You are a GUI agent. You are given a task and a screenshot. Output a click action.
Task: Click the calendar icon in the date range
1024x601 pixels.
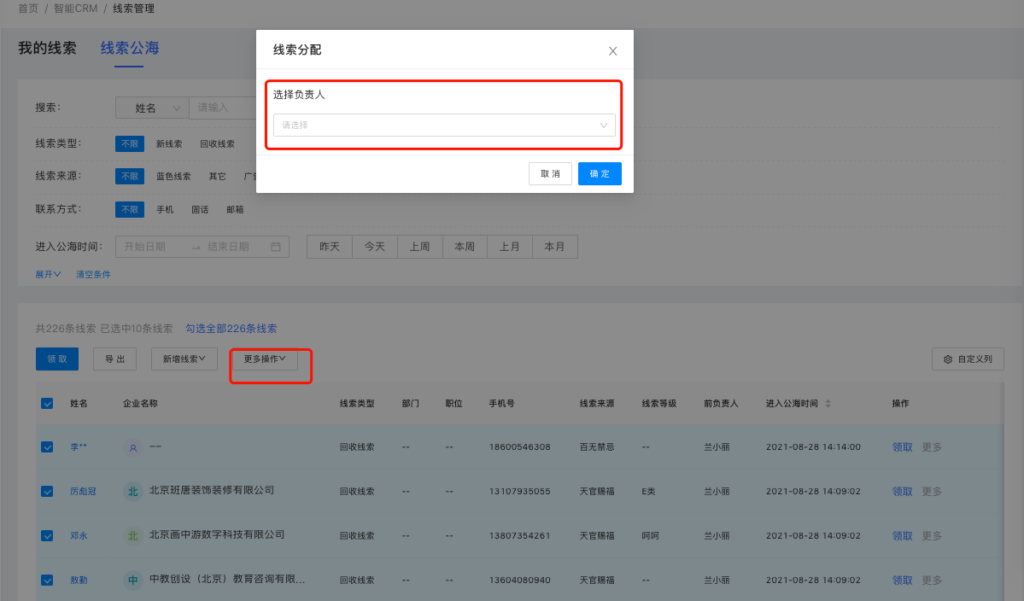click(x=275, y=247)
